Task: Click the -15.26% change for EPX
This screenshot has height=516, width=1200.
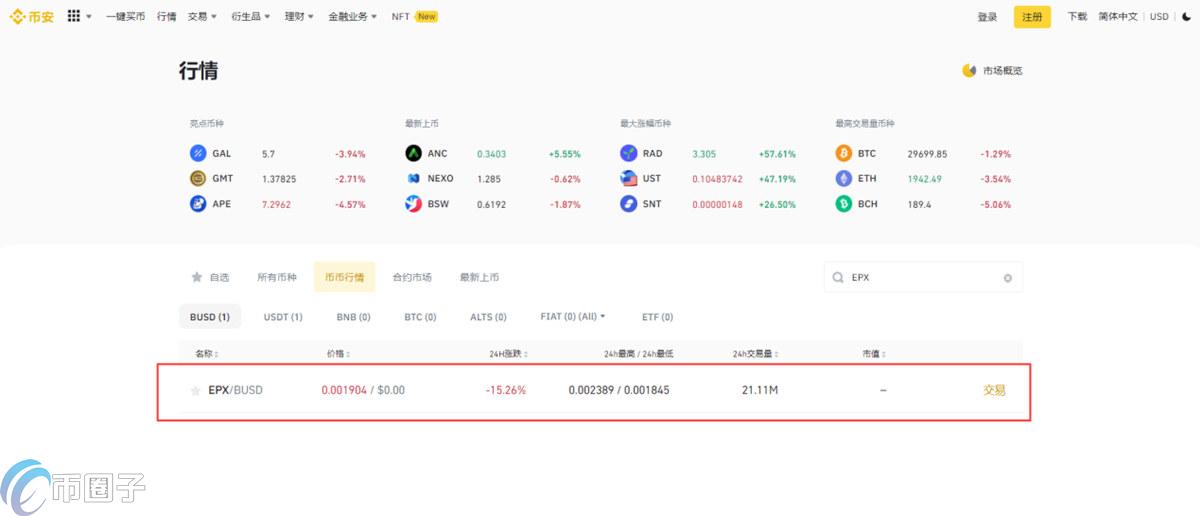Action: tap(506, 390)
